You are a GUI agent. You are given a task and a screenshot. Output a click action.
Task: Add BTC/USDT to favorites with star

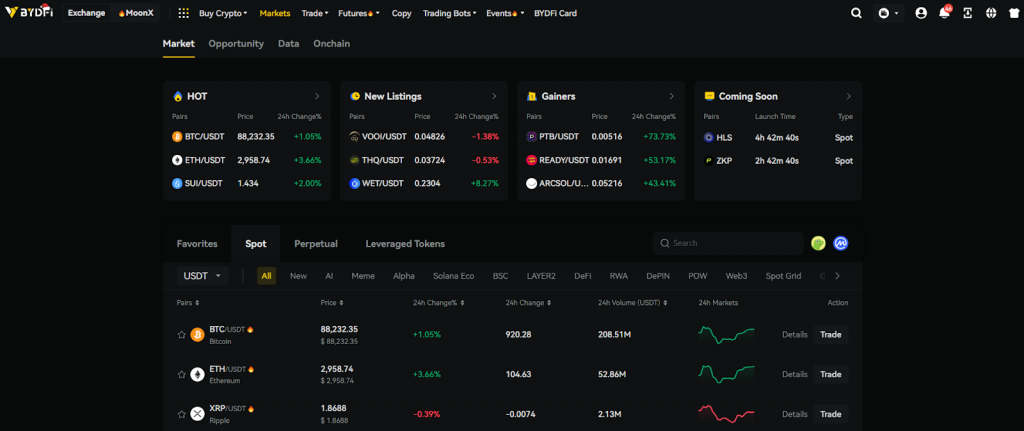(x=181, y=334)
